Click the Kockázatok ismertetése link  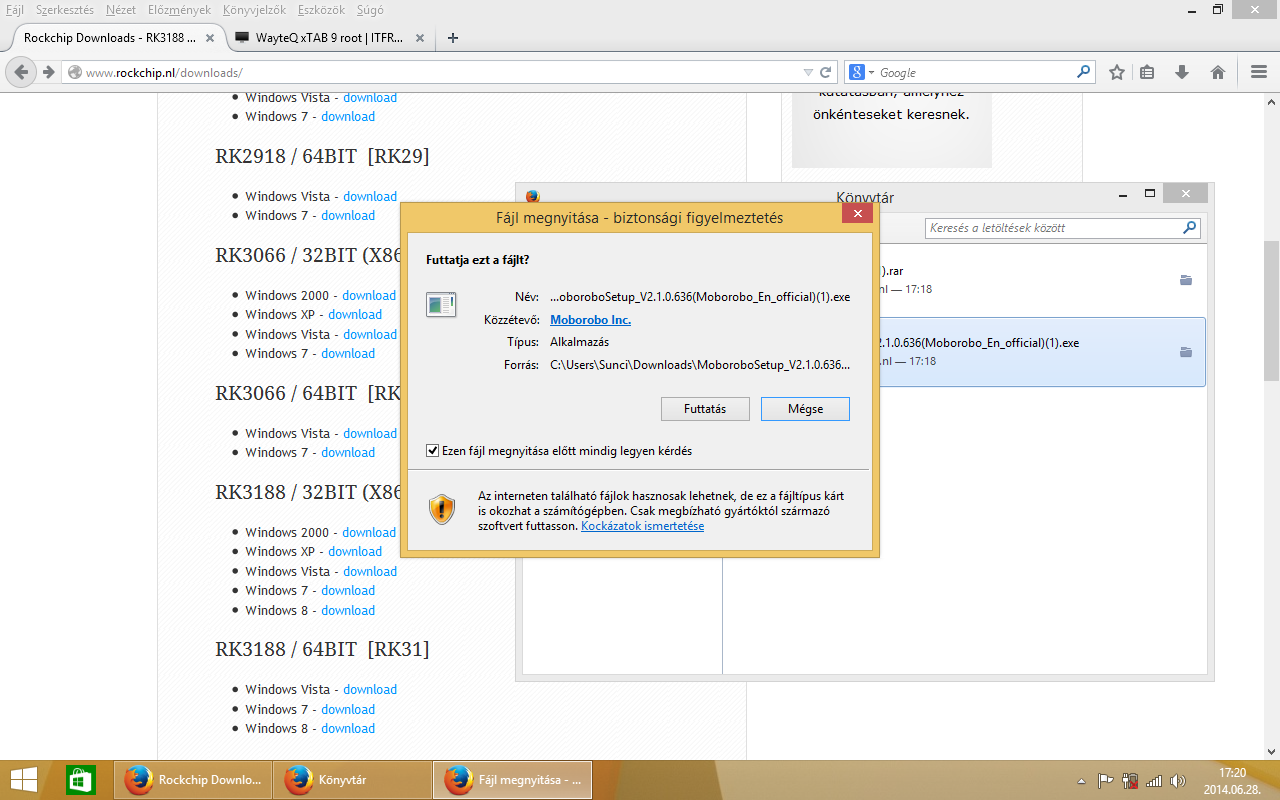coord(642,526)
